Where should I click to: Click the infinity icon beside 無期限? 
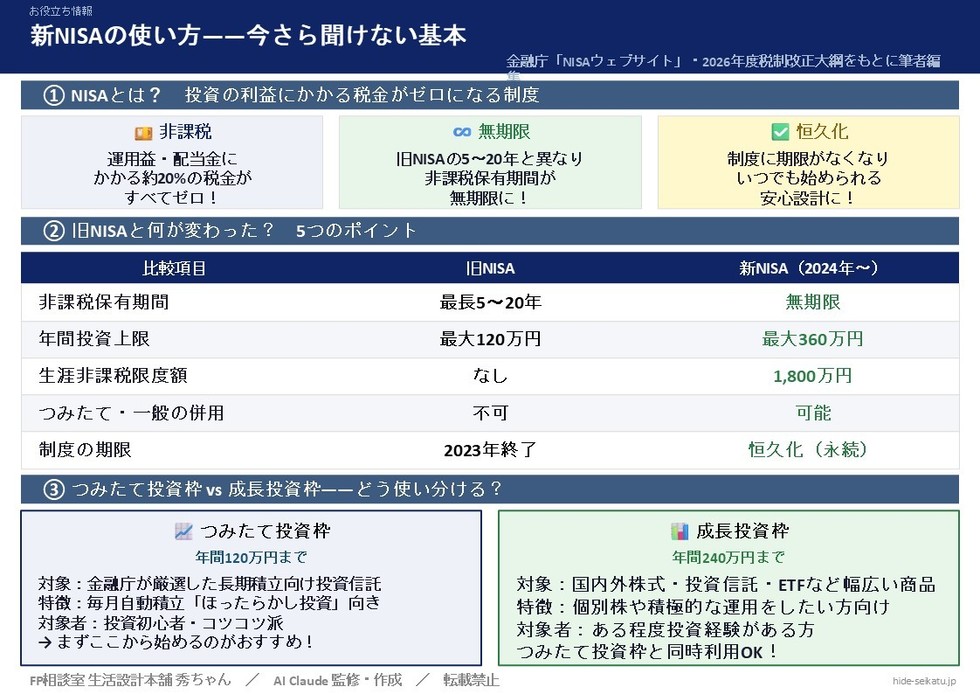tap(462, 132)
